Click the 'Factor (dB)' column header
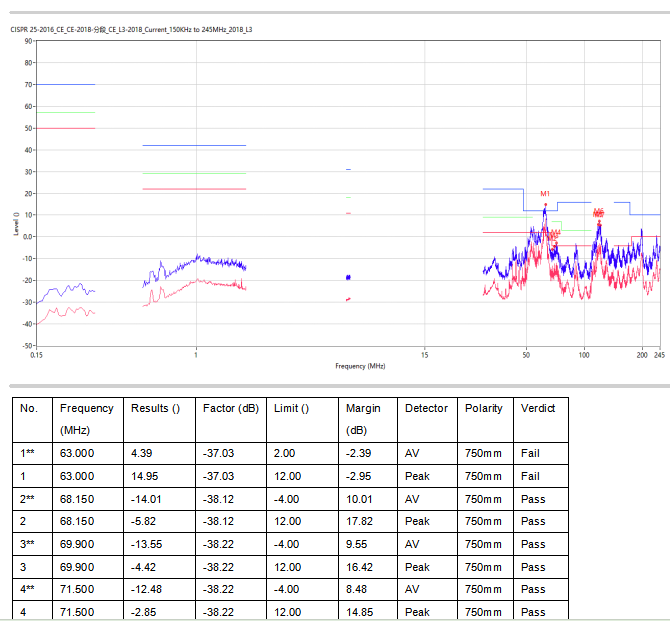The height and width of the screenshot is (621, 670). tap(231, 409)
